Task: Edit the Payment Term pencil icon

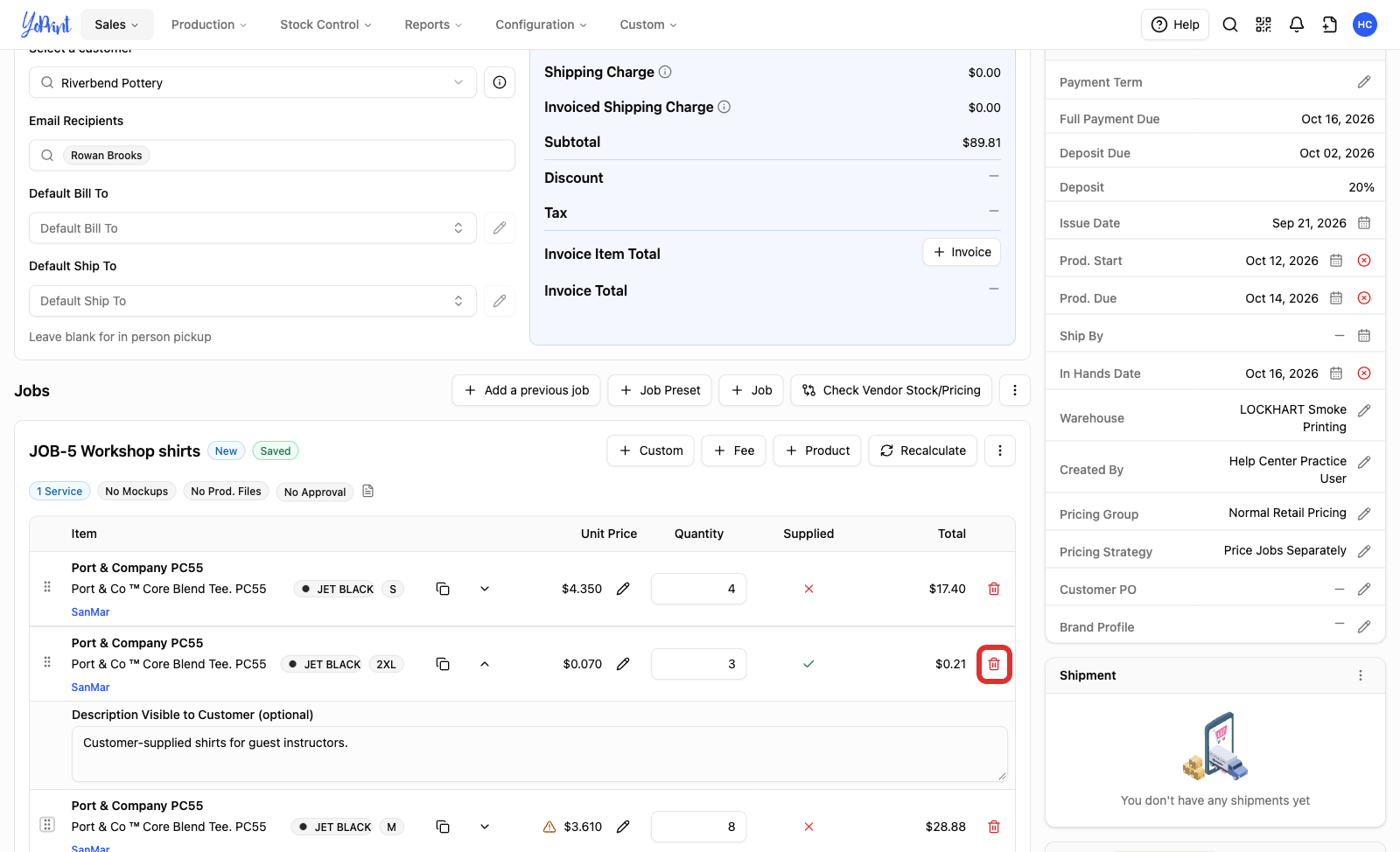Action: click(x=1364, y=82)
